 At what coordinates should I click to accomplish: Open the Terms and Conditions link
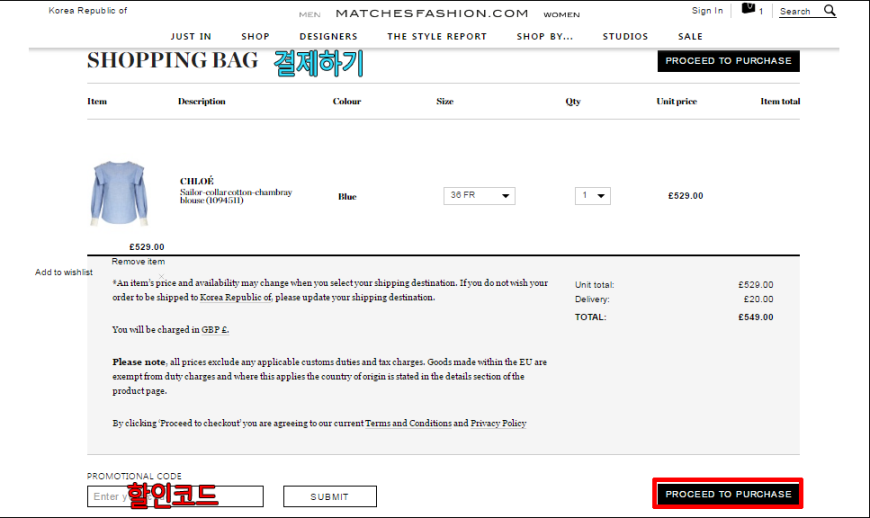click(x=408, y=423)
